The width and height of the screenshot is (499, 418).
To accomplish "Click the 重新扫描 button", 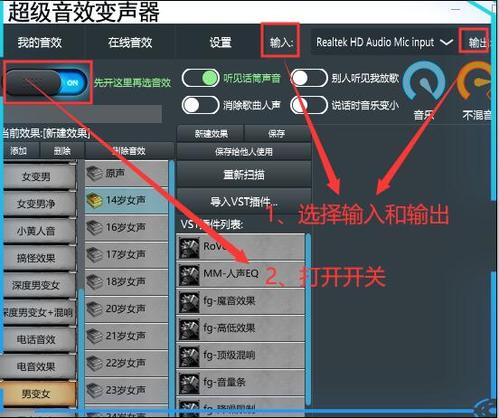I will pyautogui.click(x=244, y=174).
